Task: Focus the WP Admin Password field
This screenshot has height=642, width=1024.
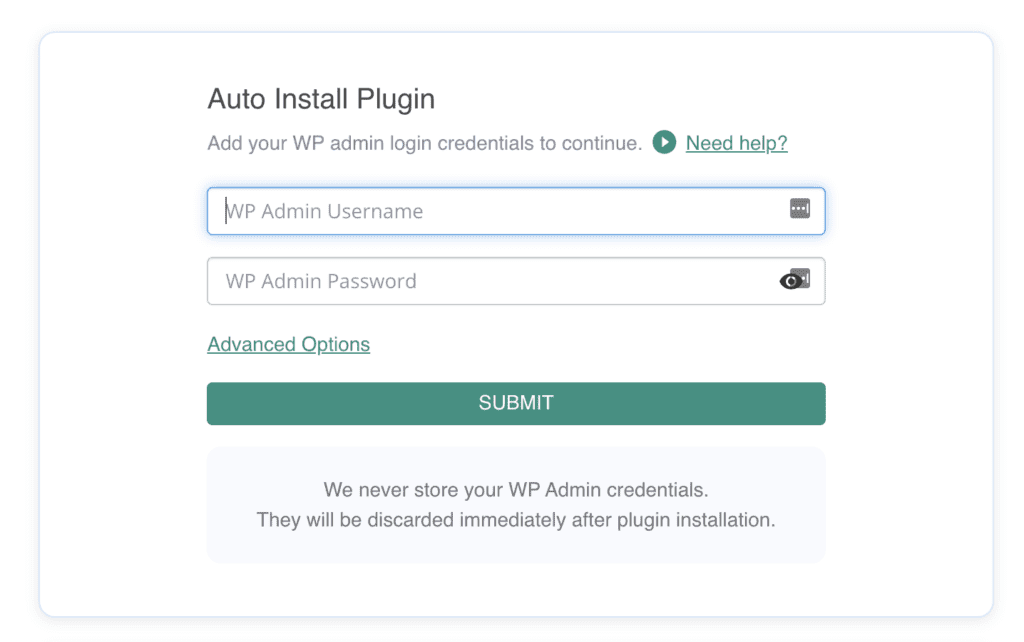Action: click(x=516, y=281)
